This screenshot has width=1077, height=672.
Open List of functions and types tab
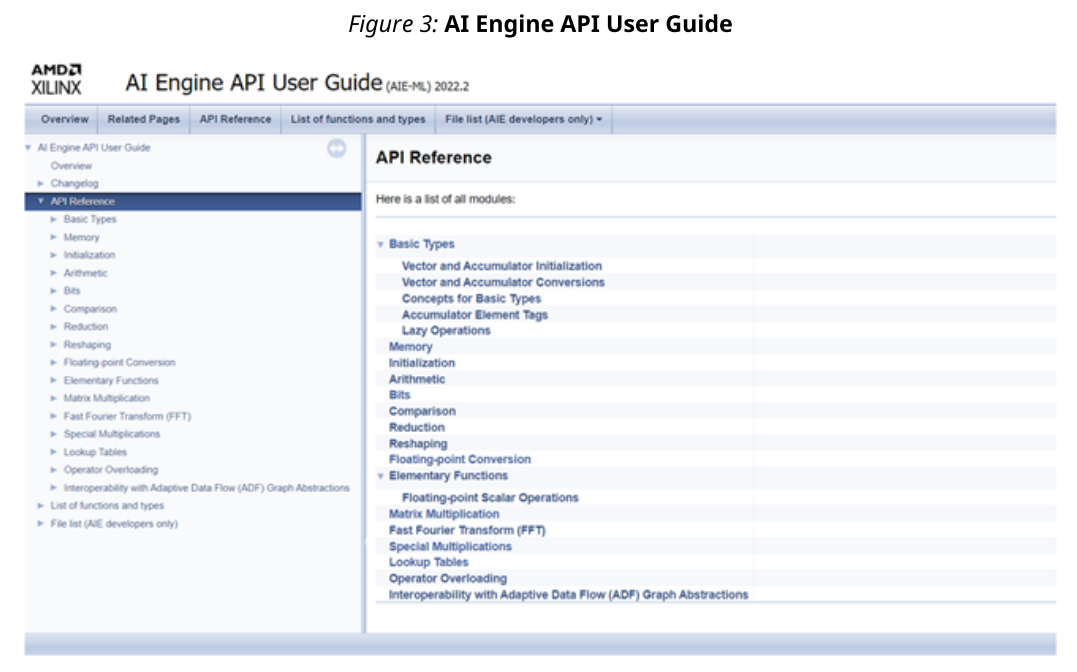pos(358,119)
